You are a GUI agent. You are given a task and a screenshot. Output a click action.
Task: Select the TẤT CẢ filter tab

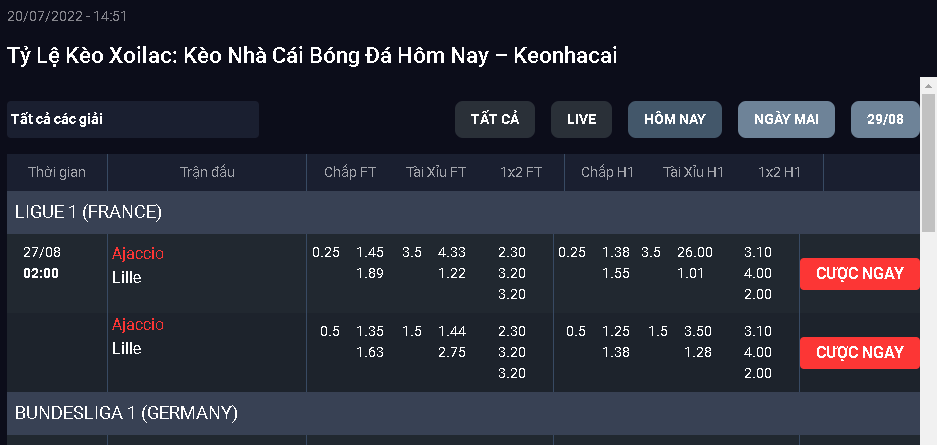[x=495, y=120]
